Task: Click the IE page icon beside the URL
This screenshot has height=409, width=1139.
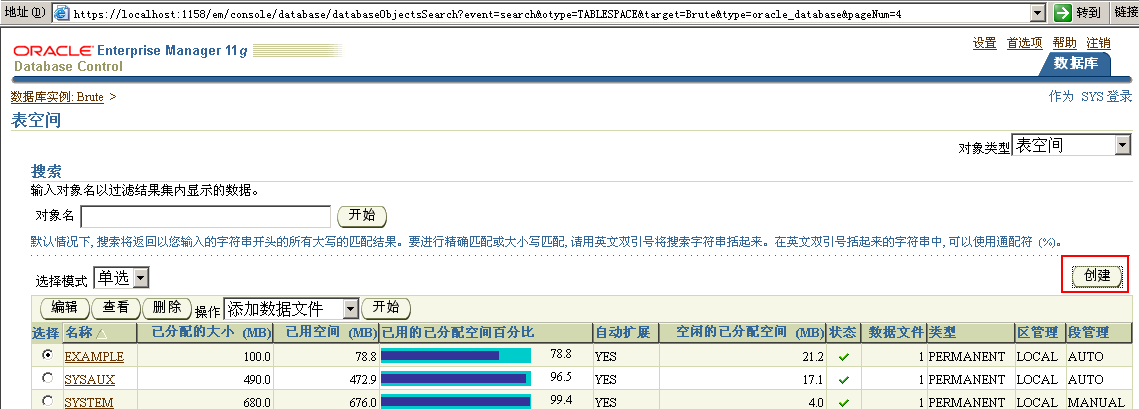Action: tap(63, 13)
